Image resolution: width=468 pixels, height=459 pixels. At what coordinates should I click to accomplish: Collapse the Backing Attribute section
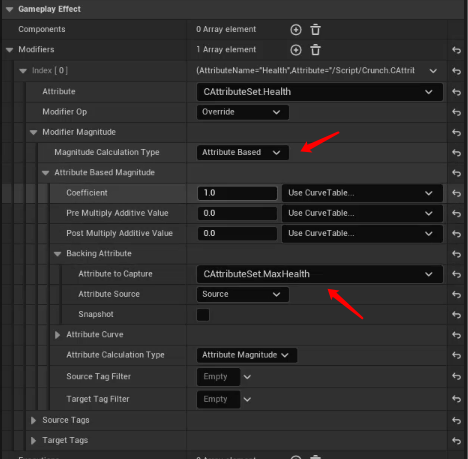[x=57, y=254]
